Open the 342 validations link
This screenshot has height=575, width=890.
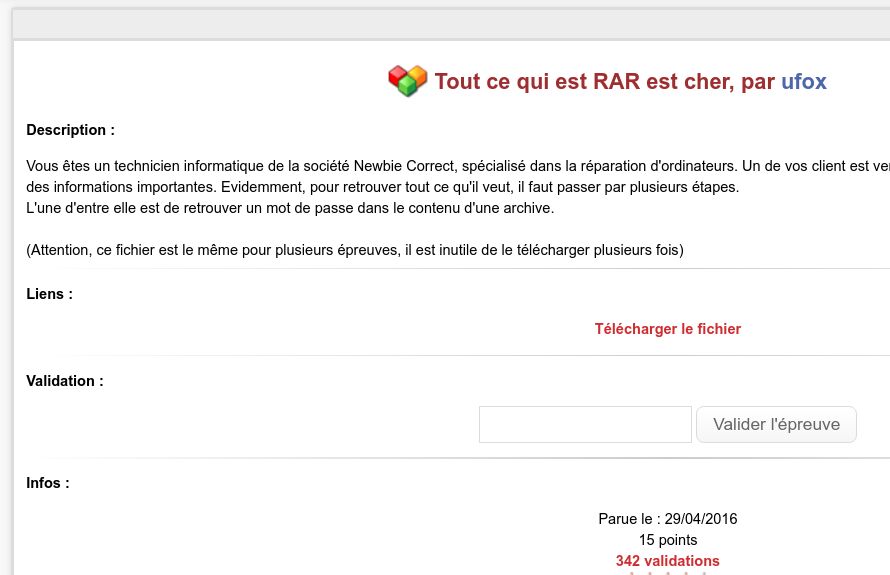[667, 561]
